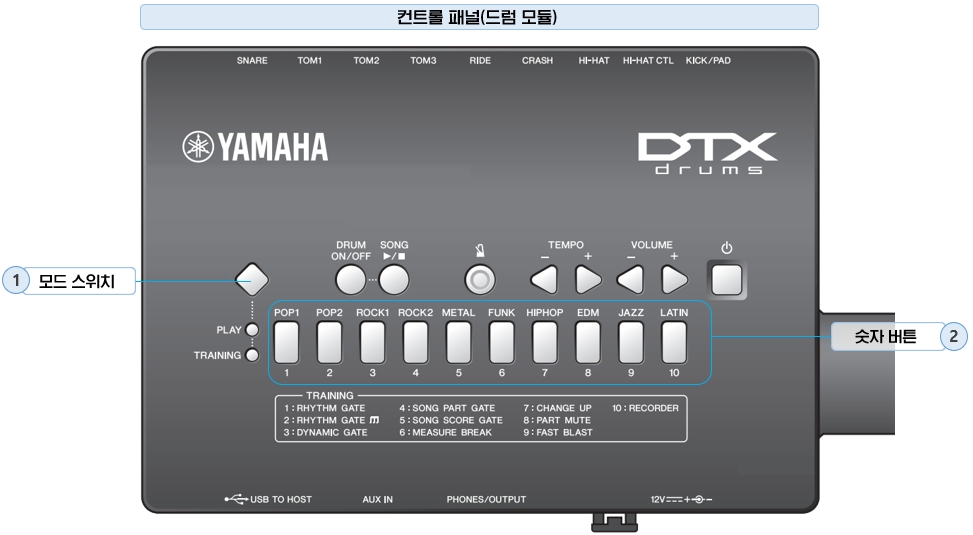Viewport: 973px width, 535px height.
Task: Choose the ROCK1 kit button 3
Action: point(372,343)
